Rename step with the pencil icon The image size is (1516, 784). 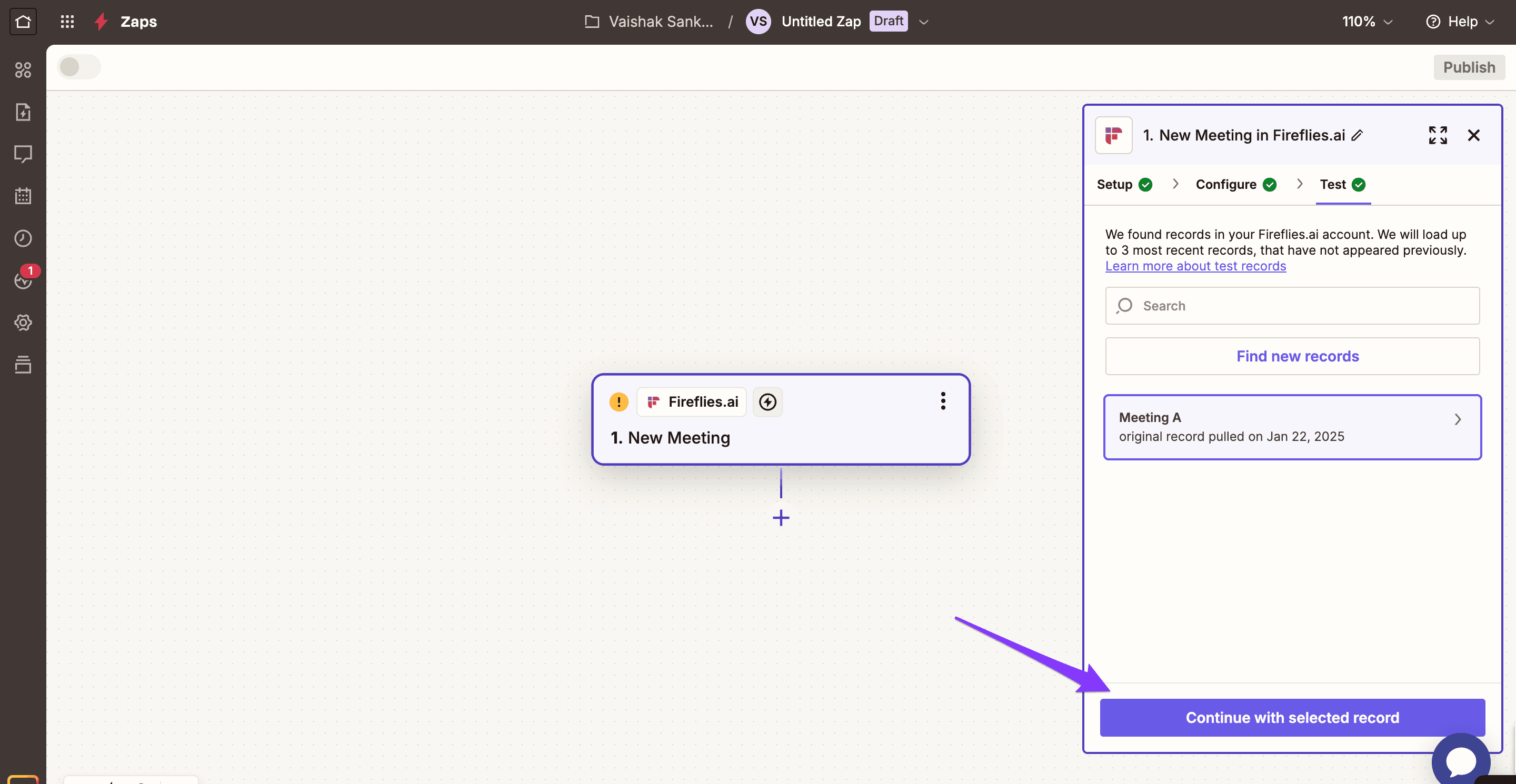1357,135
